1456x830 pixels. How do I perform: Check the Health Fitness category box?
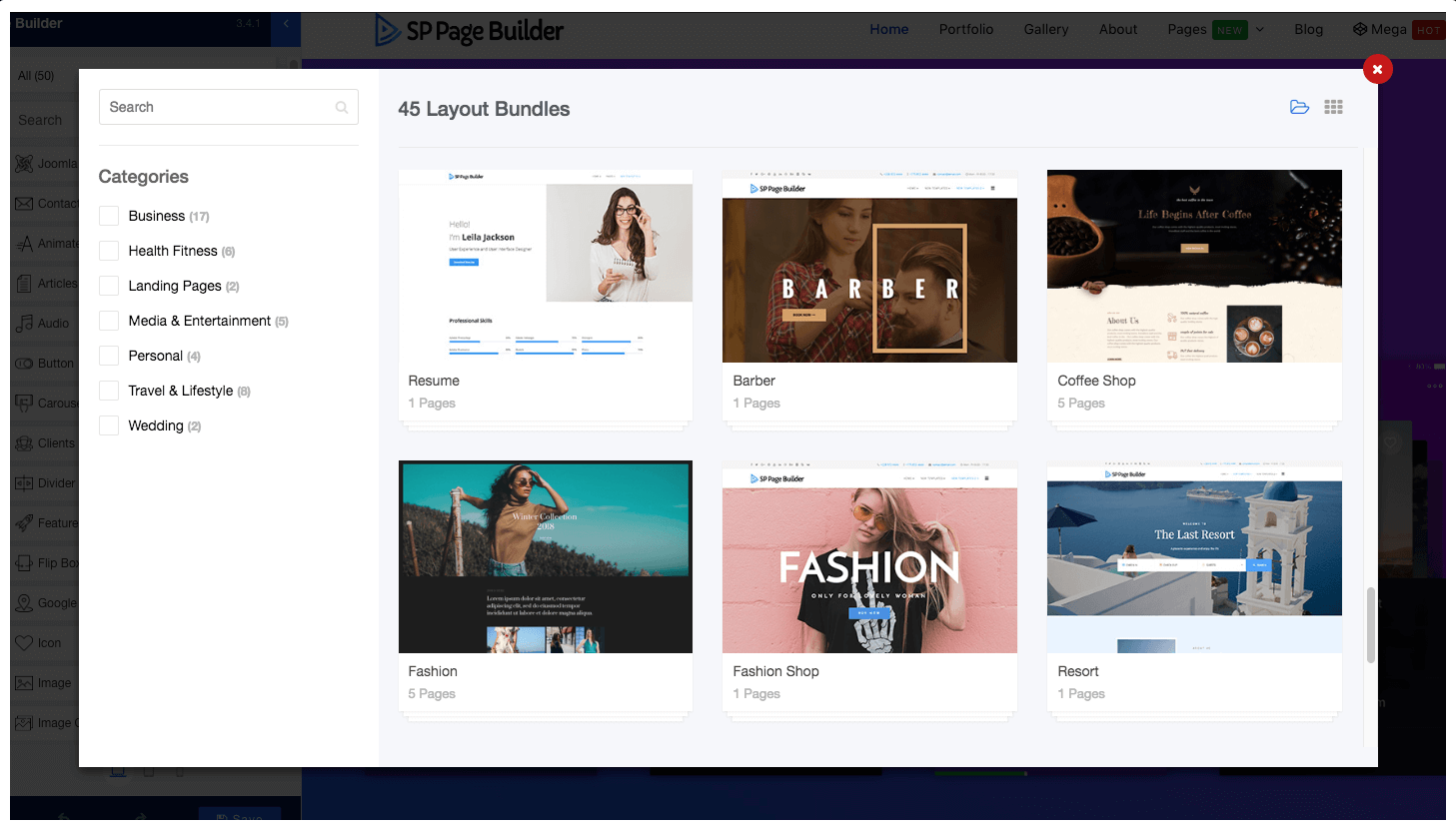coord(109,251)
